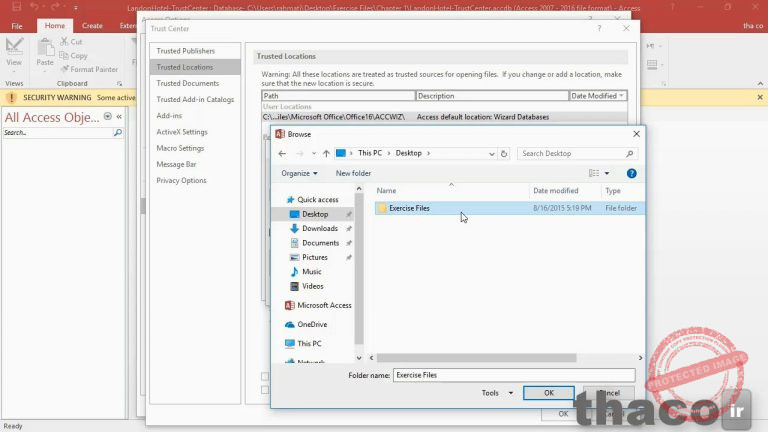Click the up one level arrow

pyautogui.click(x=326, y=153)
